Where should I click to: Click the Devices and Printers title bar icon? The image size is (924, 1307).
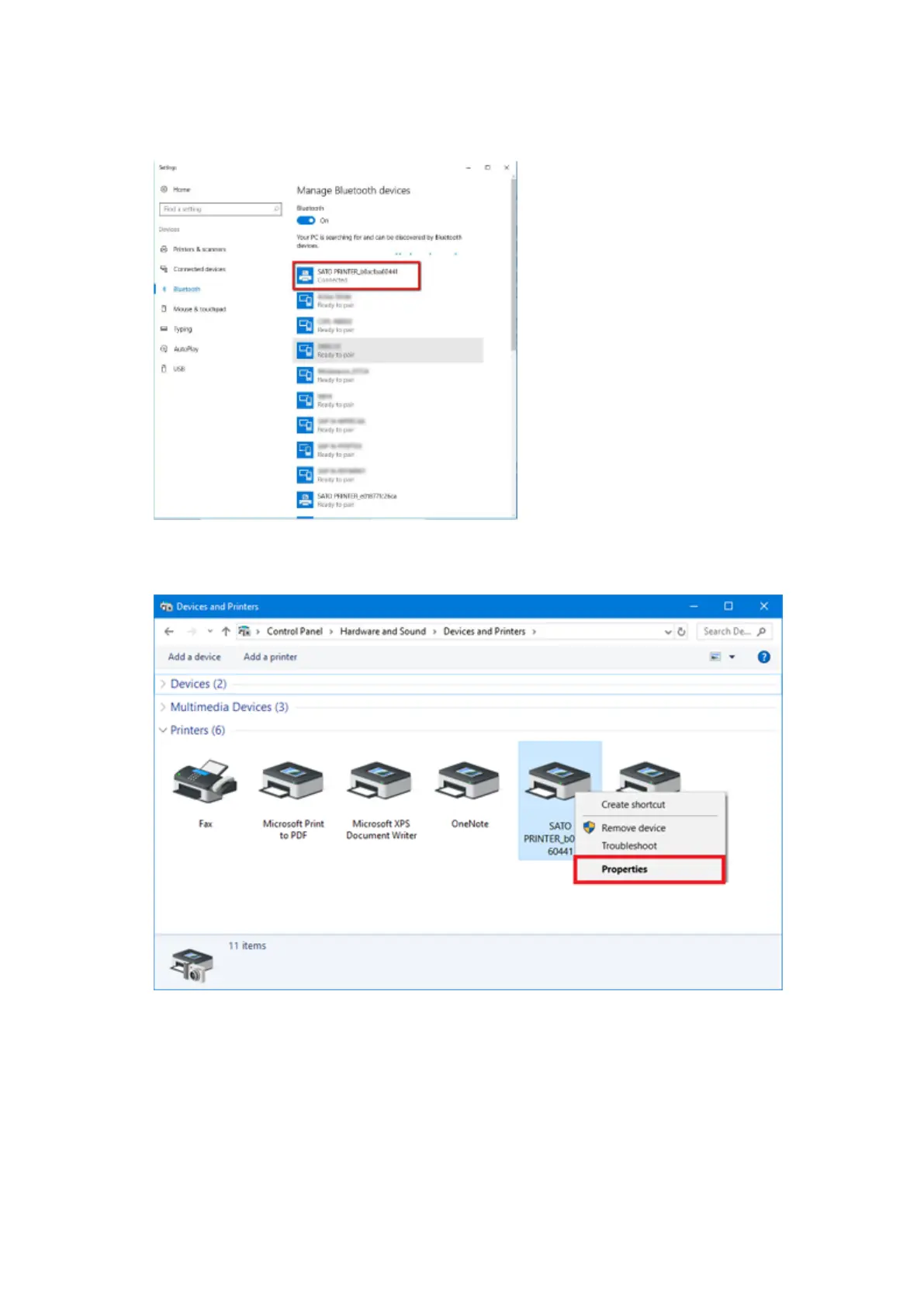[x=166, y=607]
